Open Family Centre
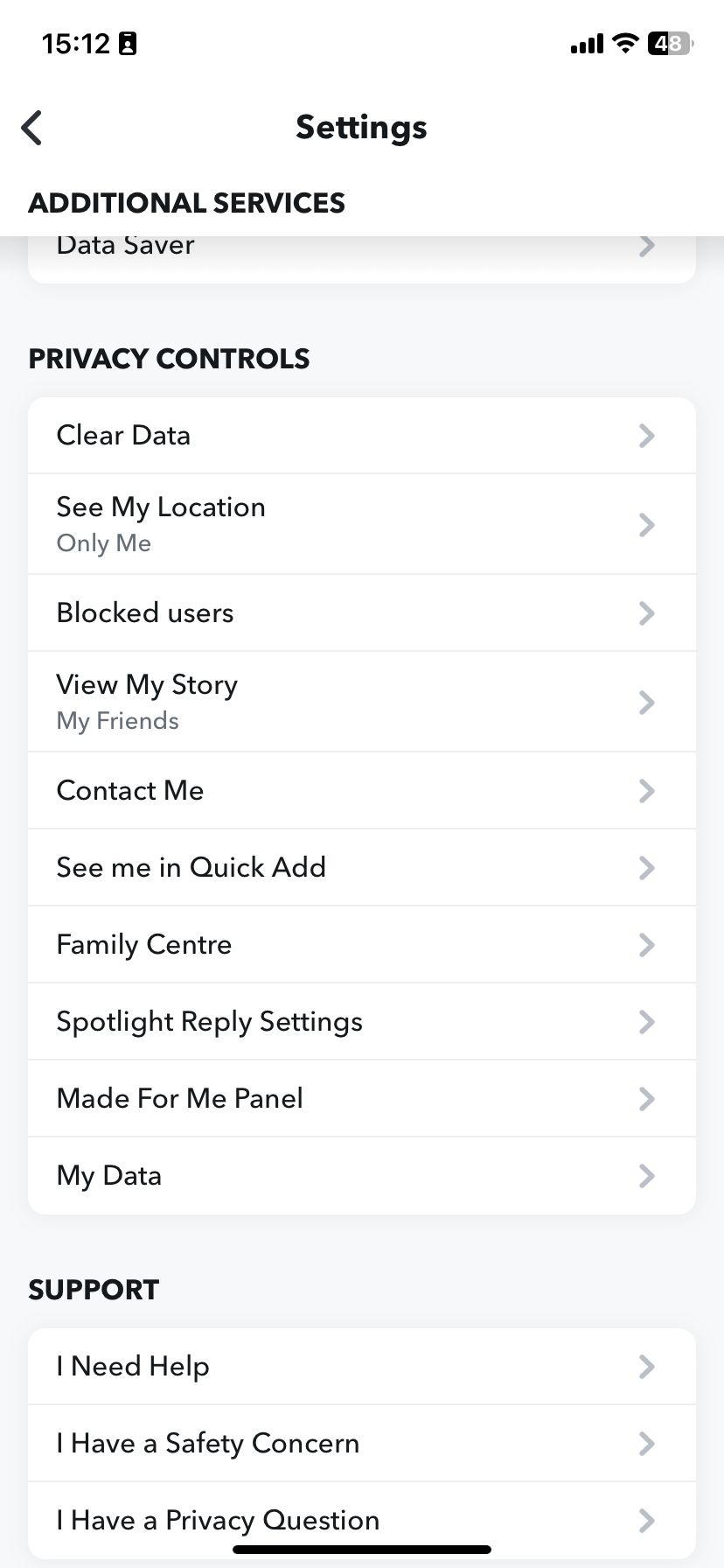Image resolution: width=724 pixels, height=1568 pixels. 361,945
